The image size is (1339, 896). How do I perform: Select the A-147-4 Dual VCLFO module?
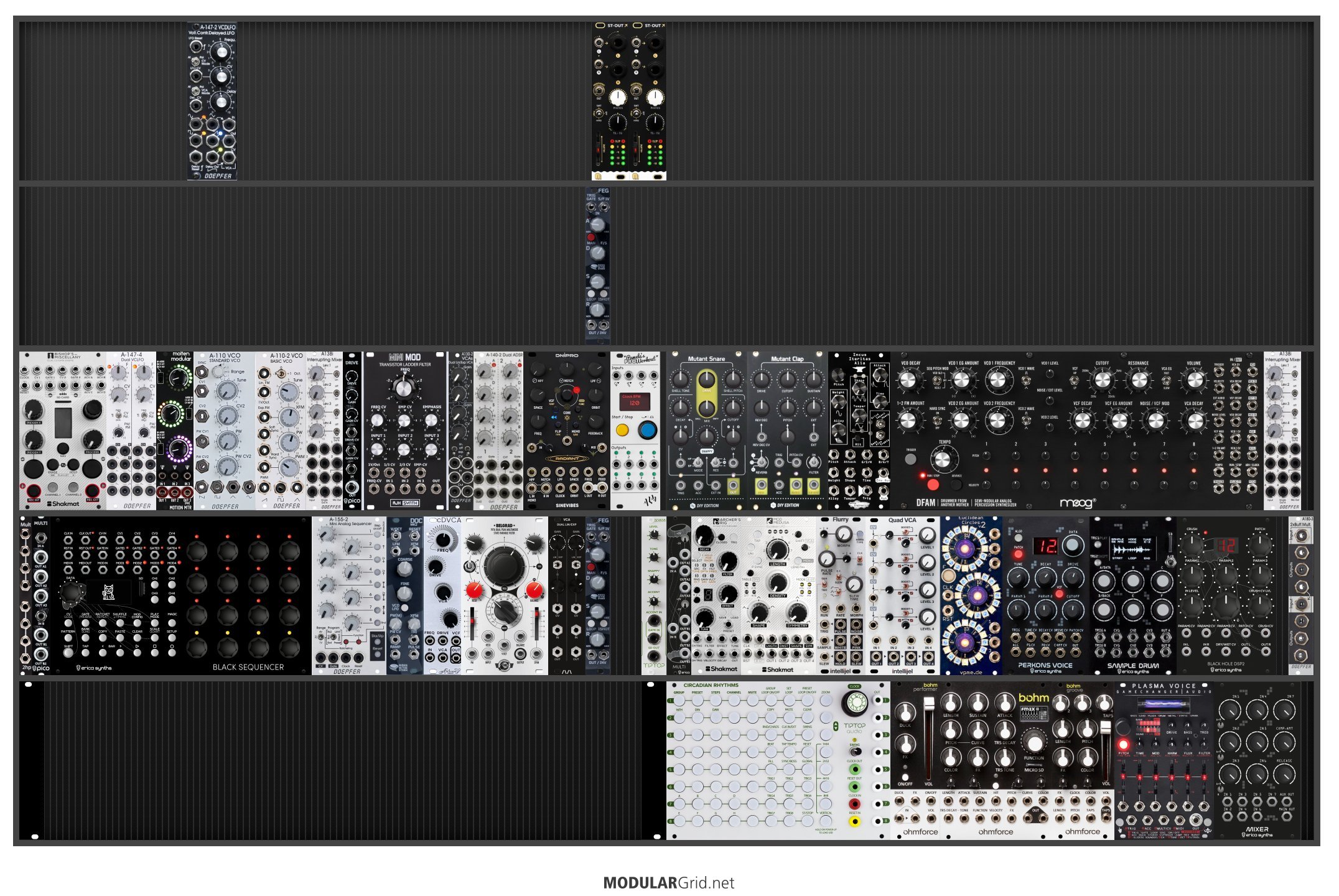pyautogui.click(x=131, y=431)
